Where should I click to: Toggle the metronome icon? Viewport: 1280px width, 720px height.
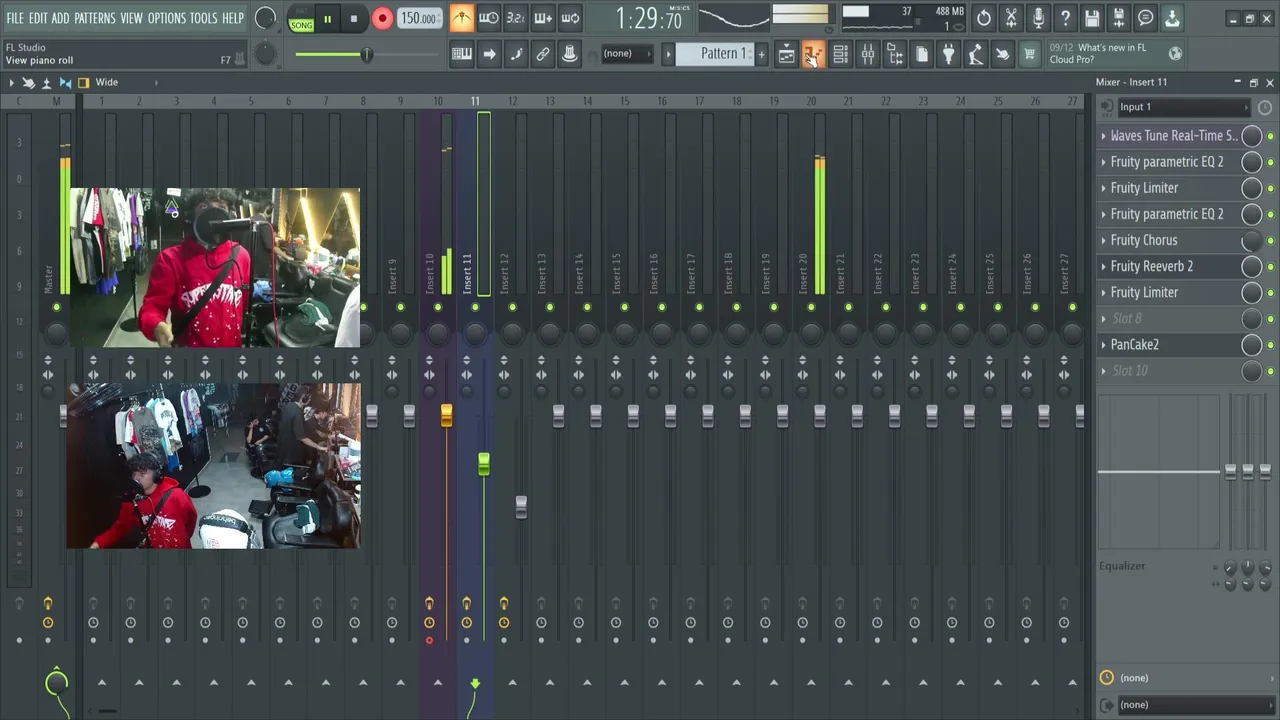pyautogui.click(x=461, y=18)
